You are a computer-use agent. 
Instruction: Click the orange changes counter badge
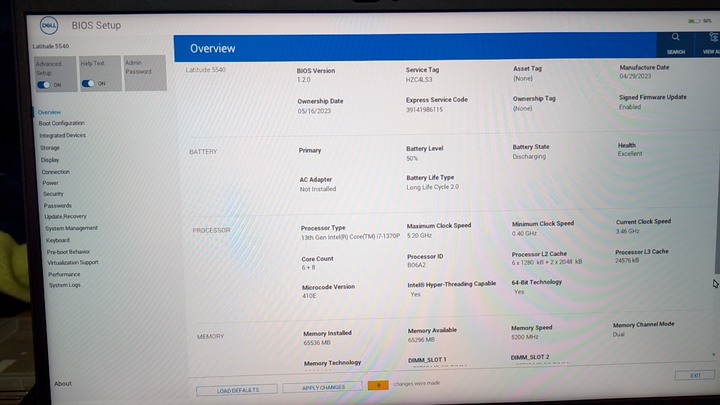click(x=378, y=385)
